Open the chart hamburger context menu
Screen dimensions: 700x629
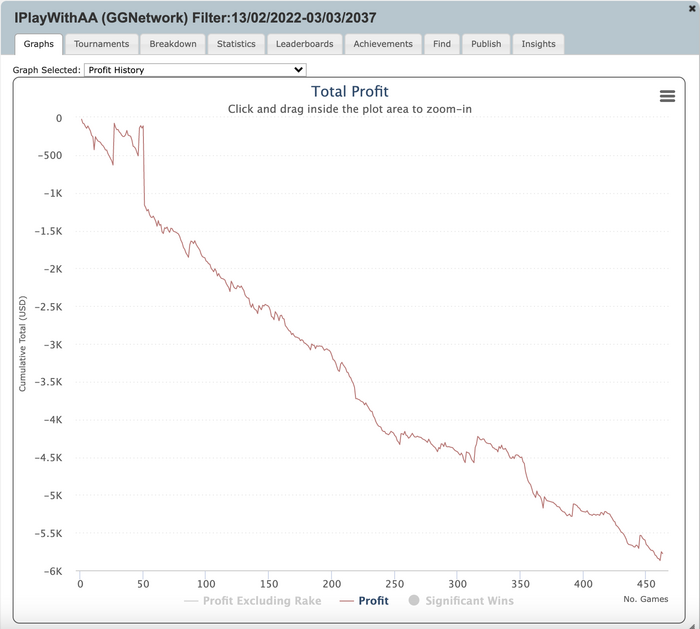point(667,96)
